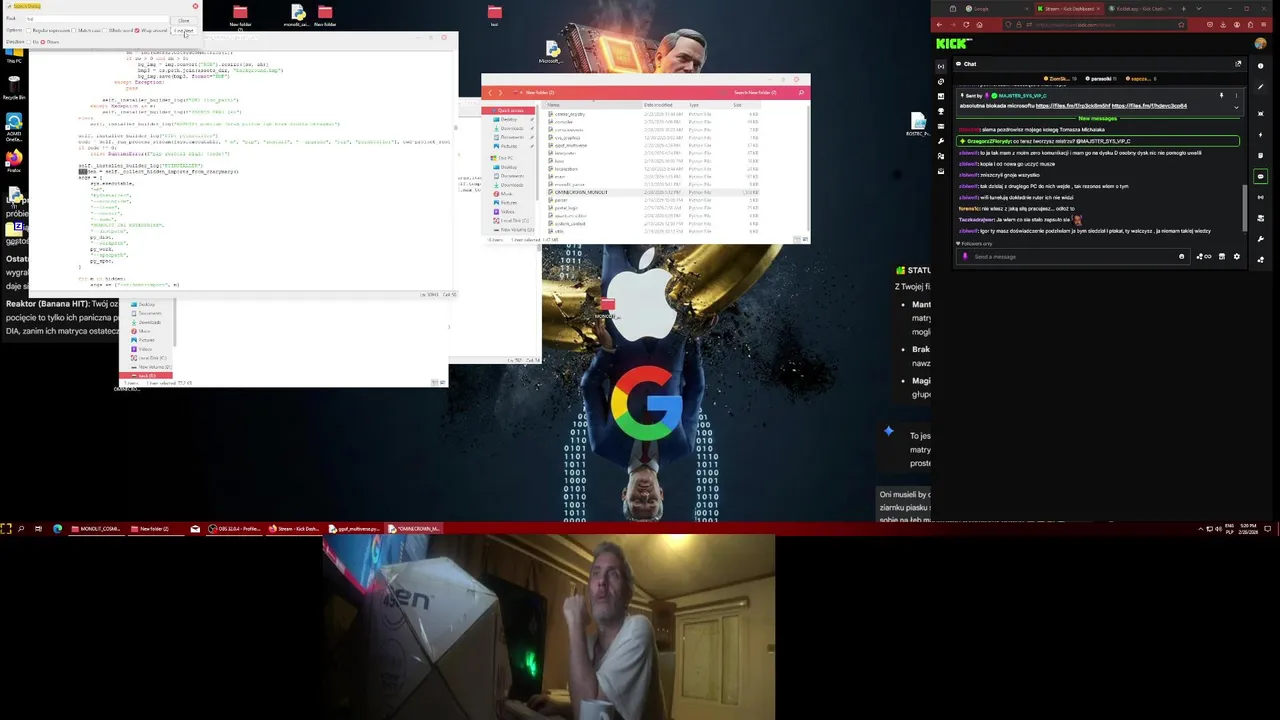
Task: Open the Firefox downloads panel icon
Action: pos(1223,25)
